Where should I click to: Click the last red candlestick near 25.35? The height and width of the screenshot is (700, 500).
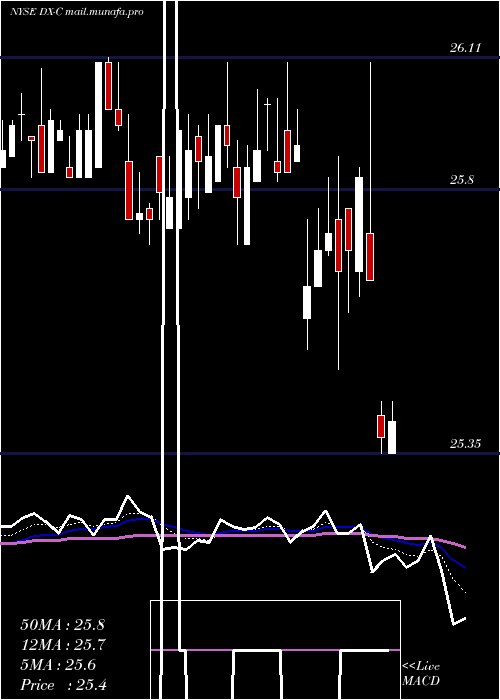coord(381,426)
